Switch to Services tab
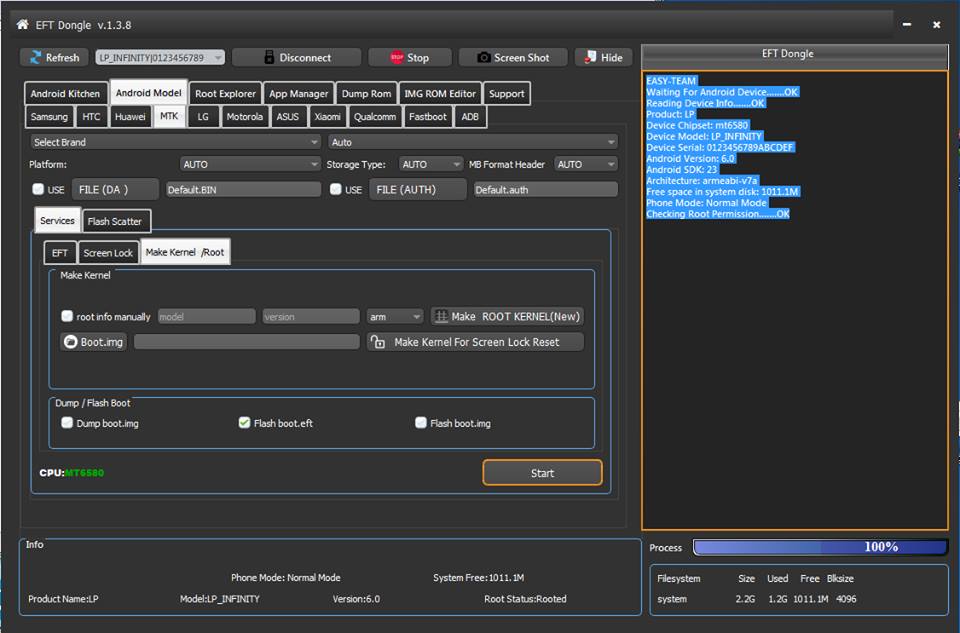The image size is (960, 633). 57,220
